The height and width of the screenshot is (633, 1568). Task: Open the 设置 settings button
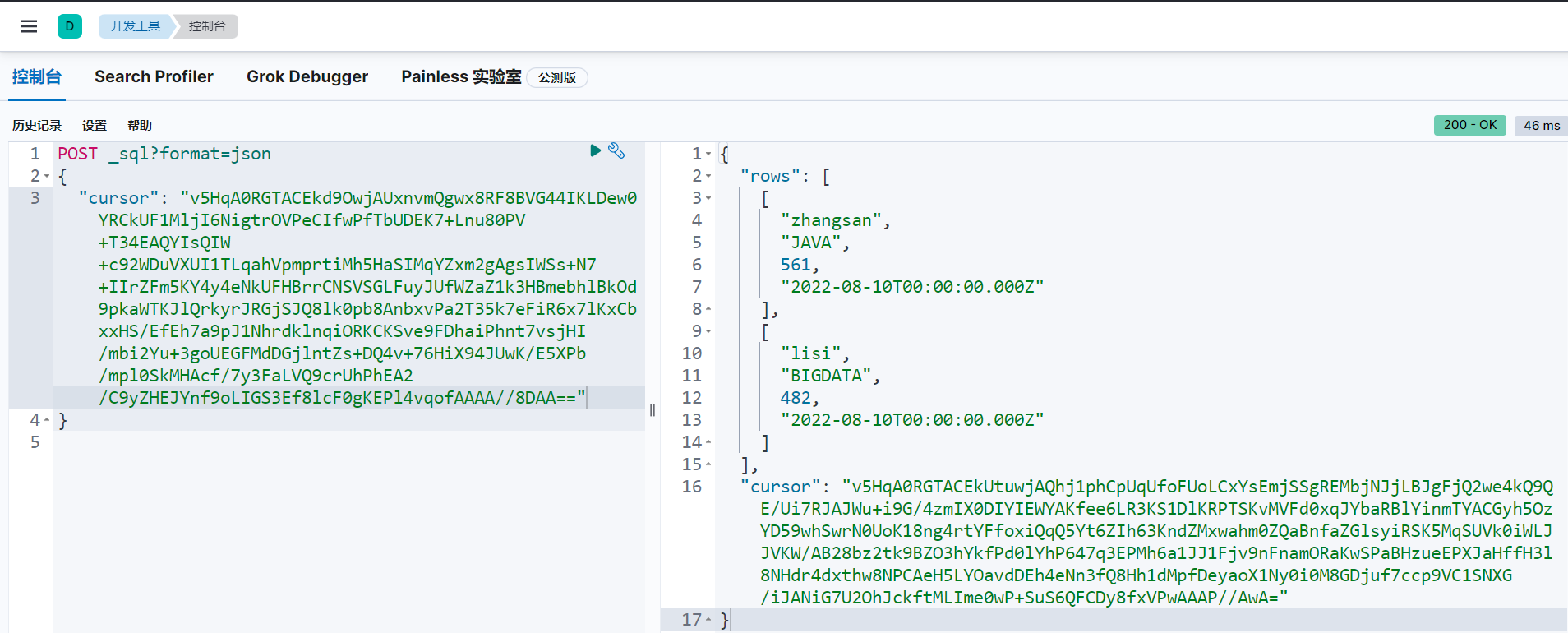(x=95, y=125)
